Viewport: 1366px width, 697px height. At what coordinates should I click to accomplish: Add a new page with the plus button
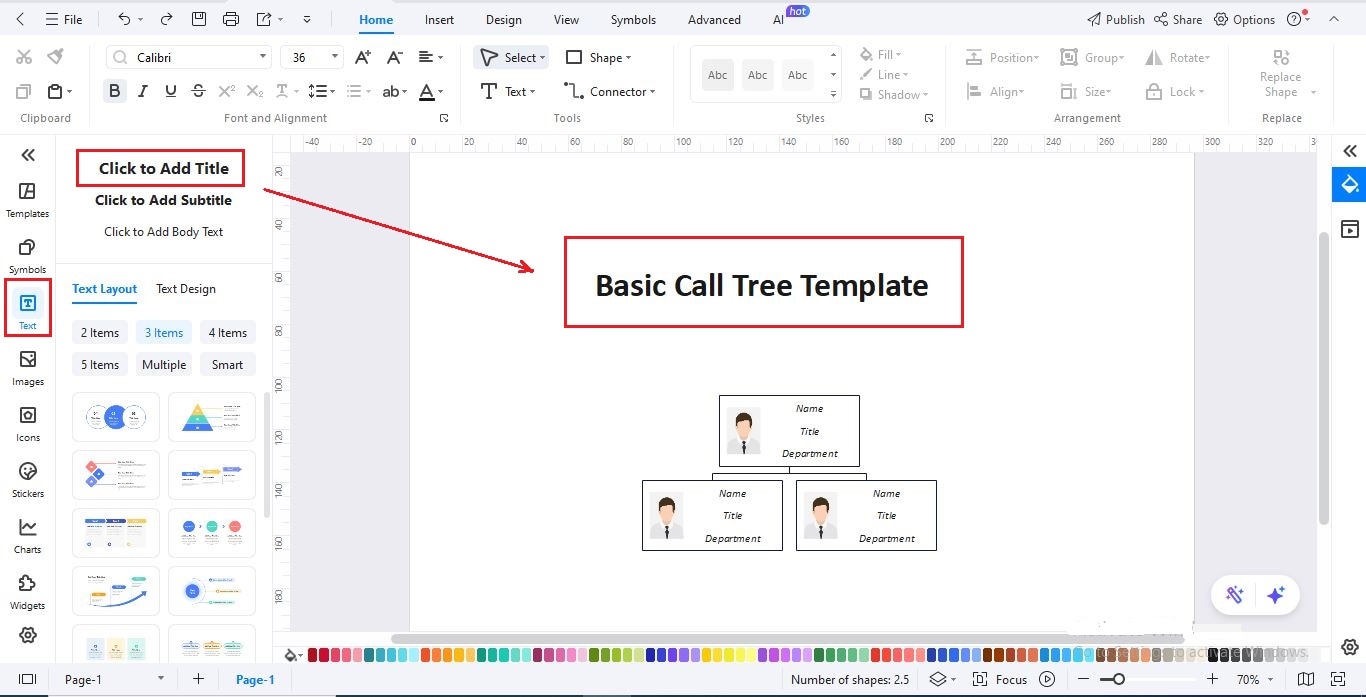198,679
